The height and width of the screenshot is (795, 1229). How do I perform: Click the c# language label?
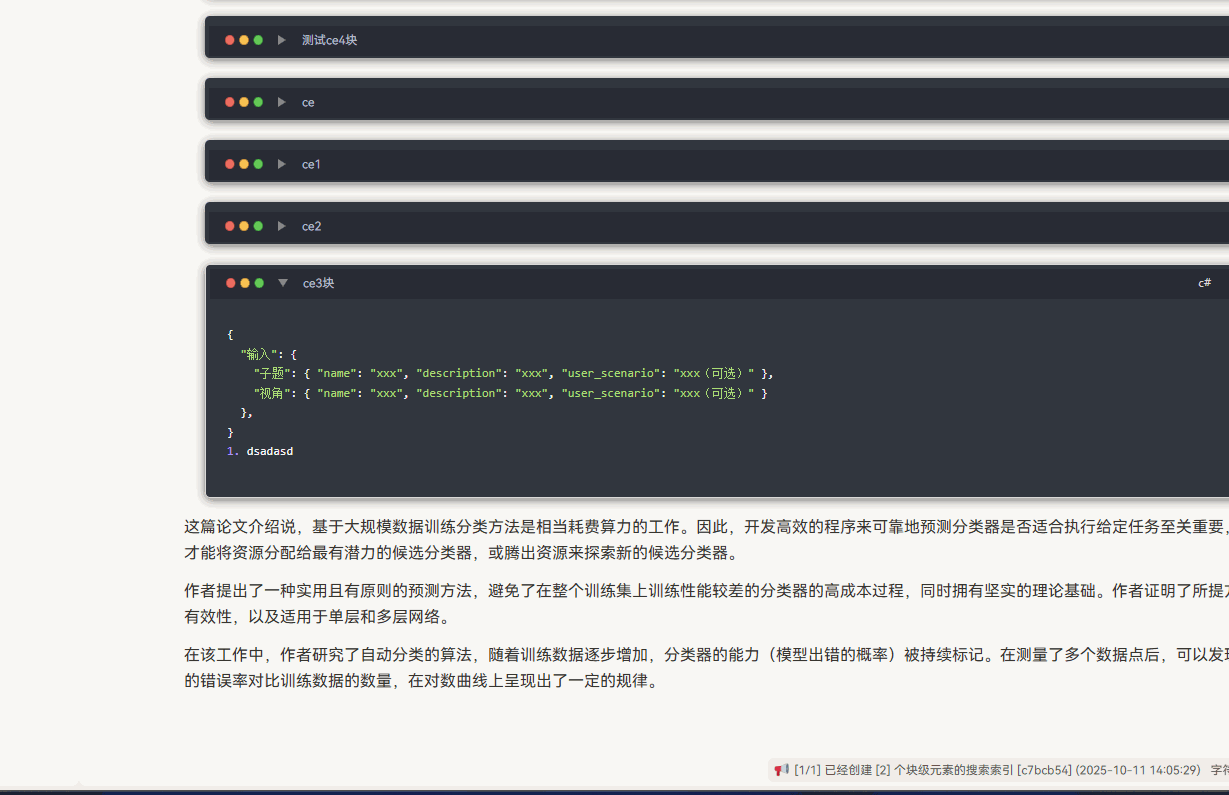pyautogui.click(x=1204, y=283)
